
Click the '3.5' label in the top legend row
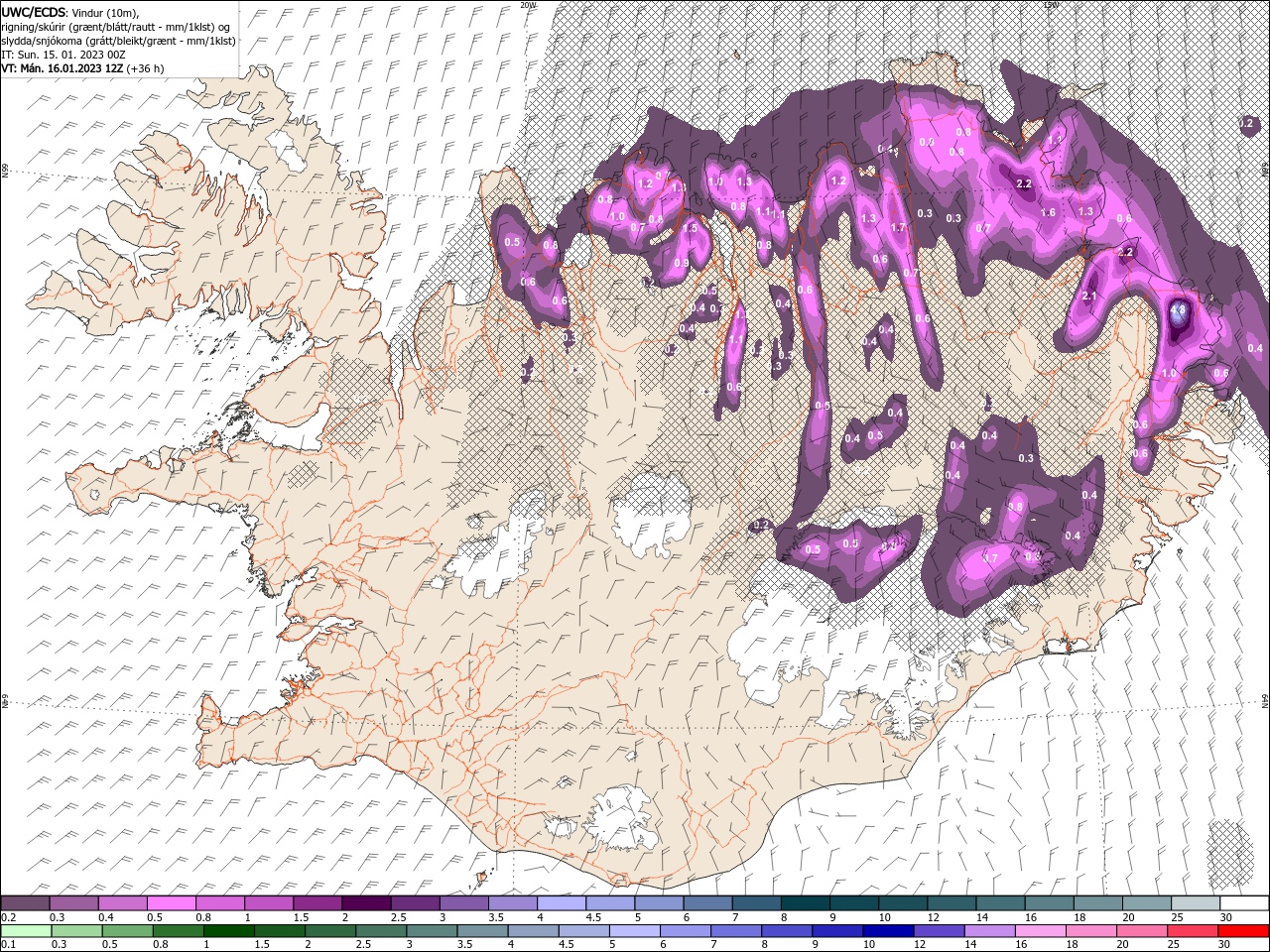click(x=496, y=917)
